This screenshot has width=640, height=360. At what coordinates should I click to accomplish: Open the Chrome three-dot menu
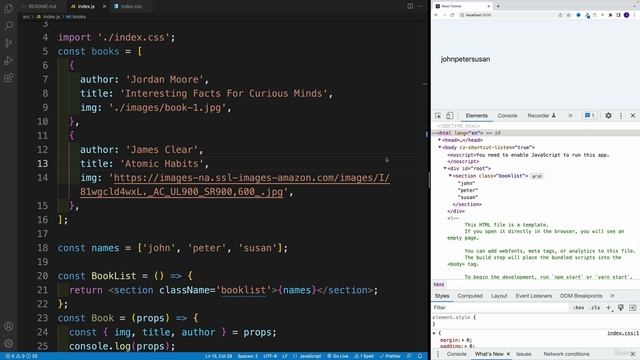(635, 15)
